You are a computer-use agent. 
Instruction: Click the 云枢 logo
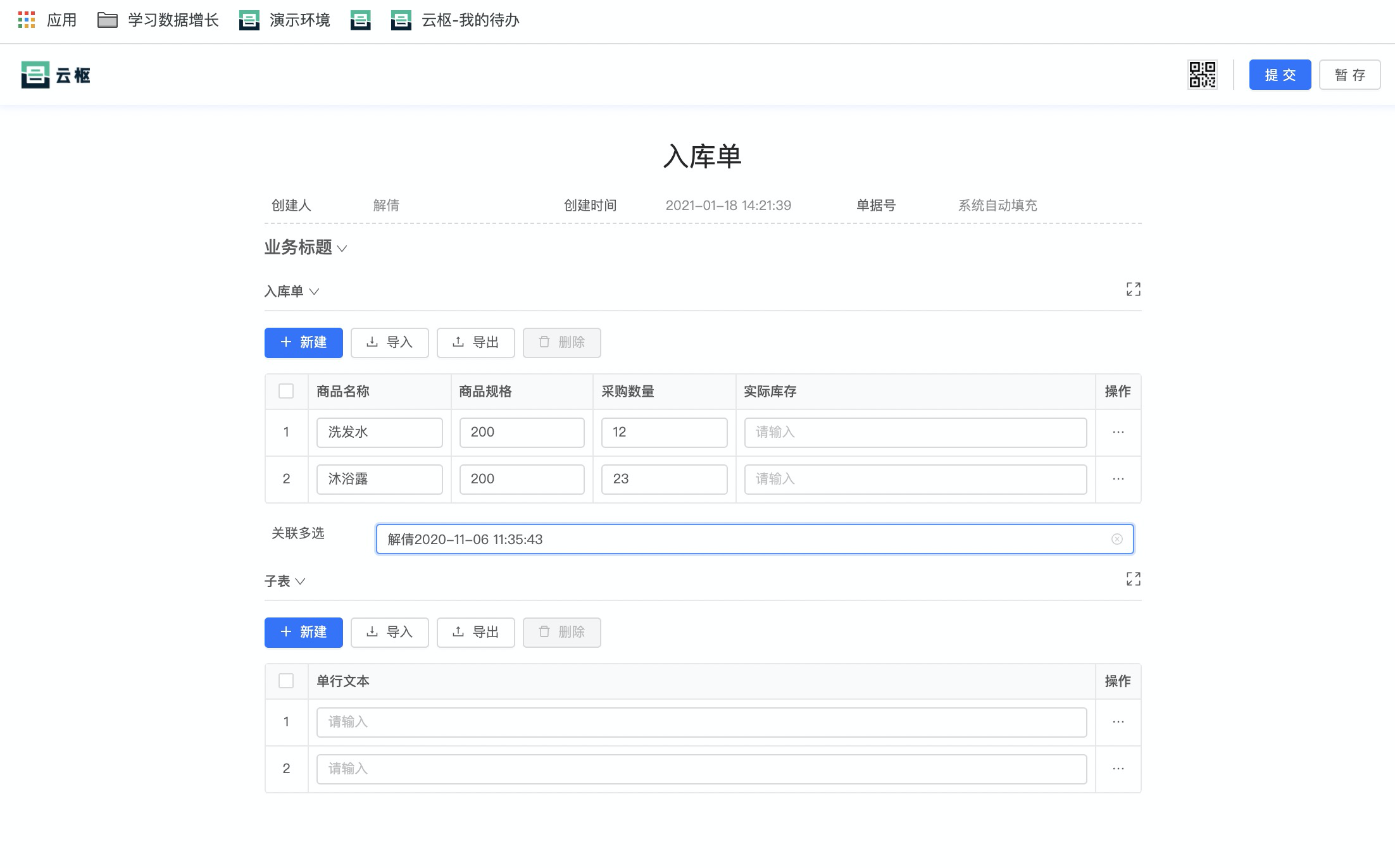pos(56,75)
